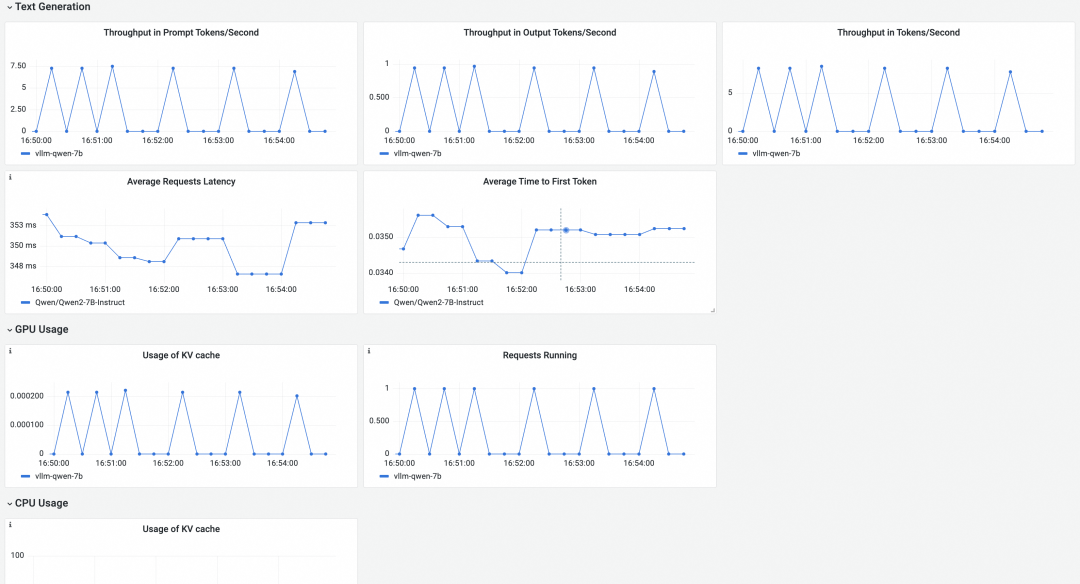Toggle vllm-qwen-7b series in Throughput in Output Tokens/Second

coord(420,154)
